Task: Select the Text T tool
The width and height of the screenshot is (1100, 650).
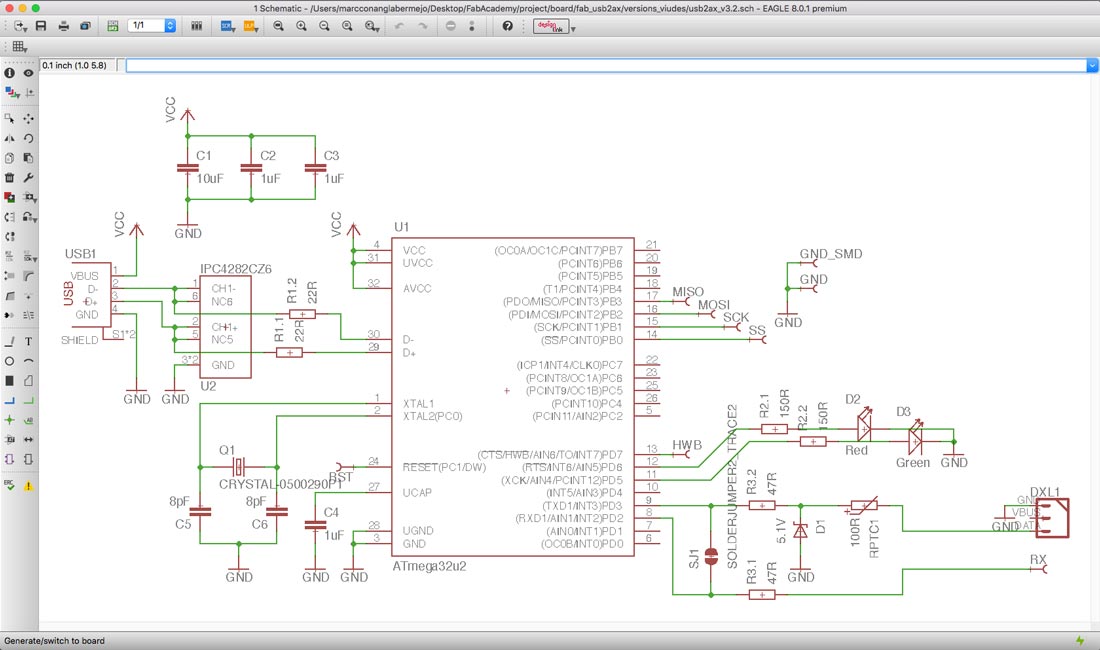Action: pyautogui.click(x=29, y=341)
